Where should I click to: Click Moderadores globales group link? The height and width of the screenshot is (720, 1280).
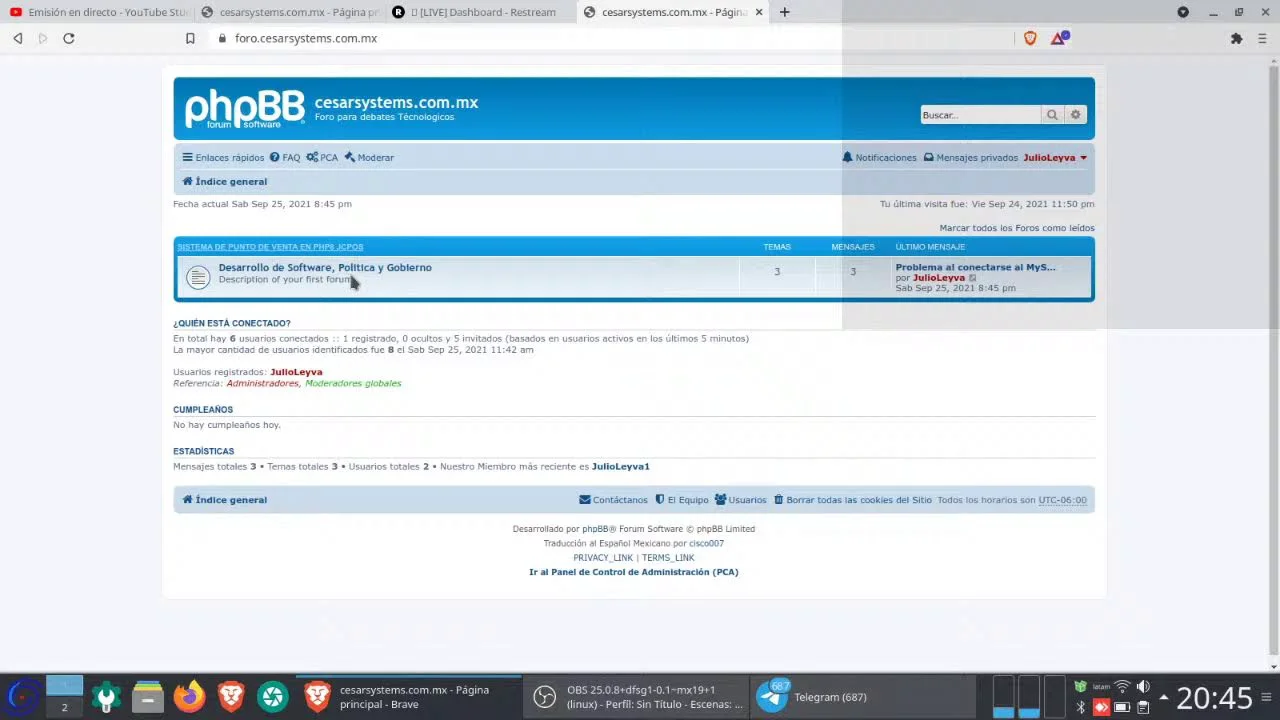(353, 383)
